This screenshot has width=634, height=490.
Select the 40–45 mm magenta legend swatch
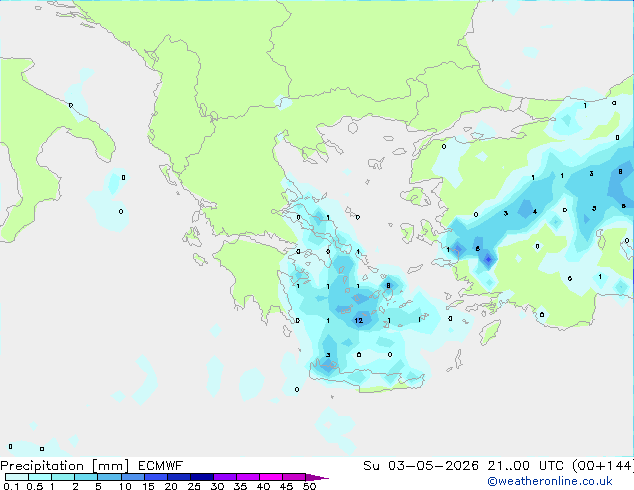(271, 477)
